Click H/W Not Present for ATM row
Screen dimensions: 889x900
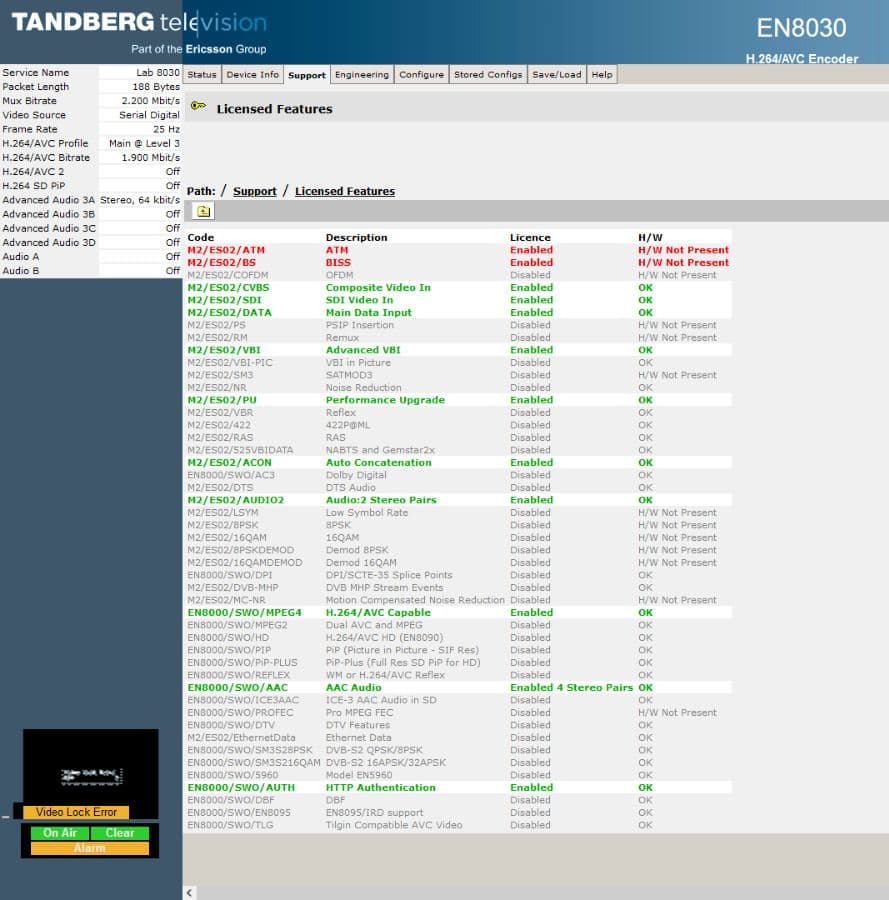[684, 250]
